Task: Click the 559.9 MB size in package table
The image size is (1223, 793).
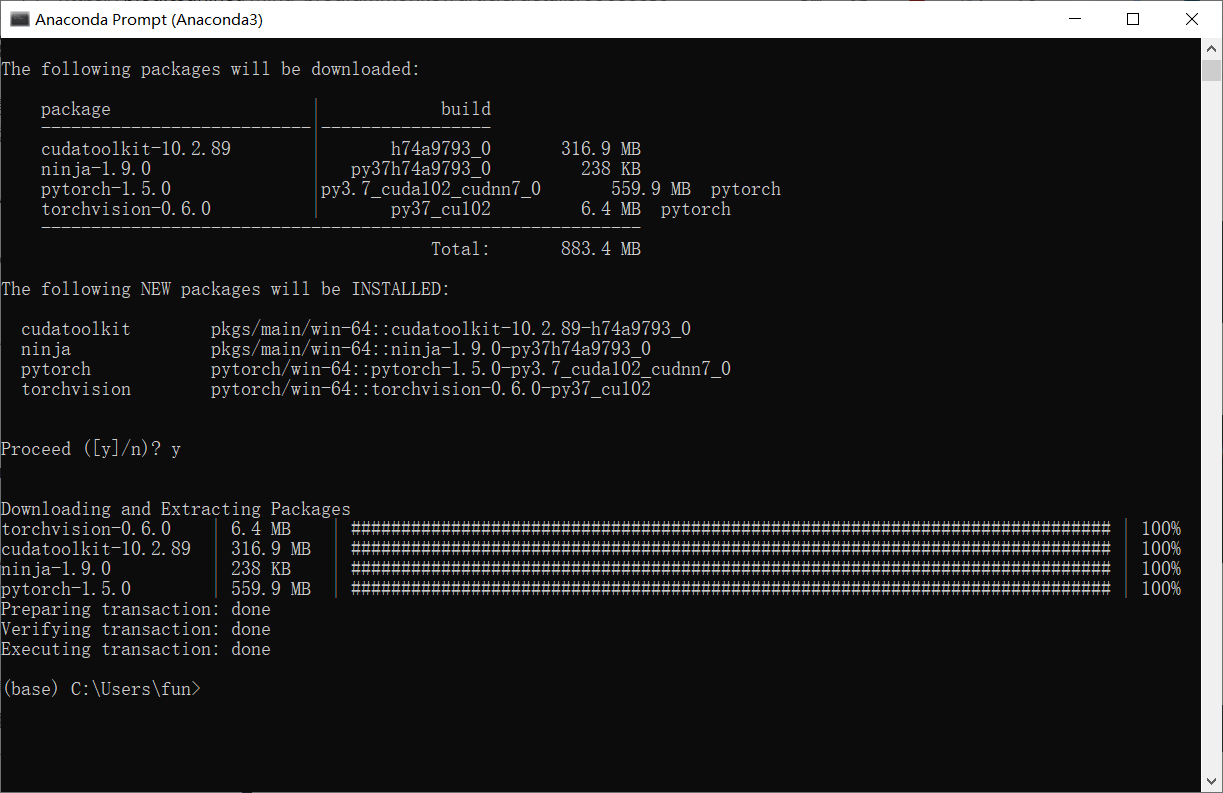Action: [x=651, y=189]
